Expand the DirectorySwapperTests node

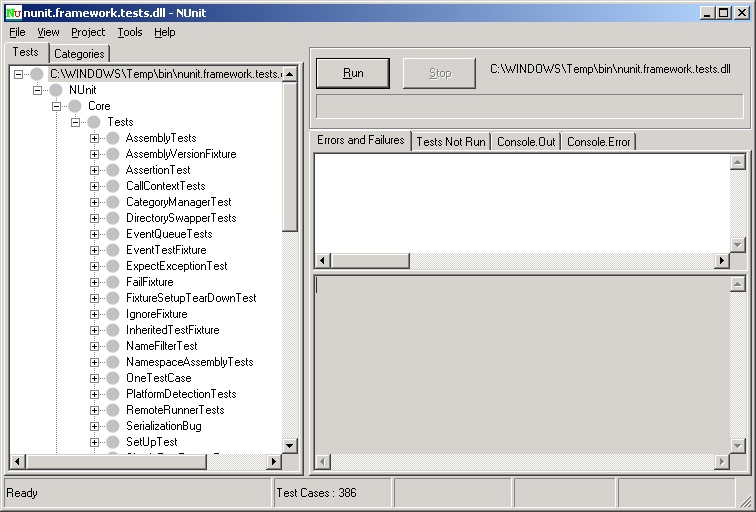click(94, 218)
